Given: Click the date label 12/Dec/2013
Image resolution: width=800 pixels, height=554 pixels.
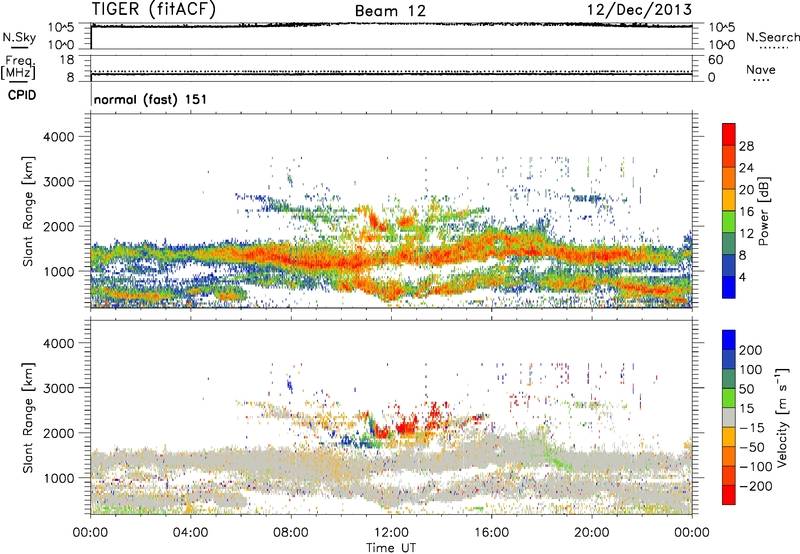Looking at the screenshot, I should coord(639,10).
